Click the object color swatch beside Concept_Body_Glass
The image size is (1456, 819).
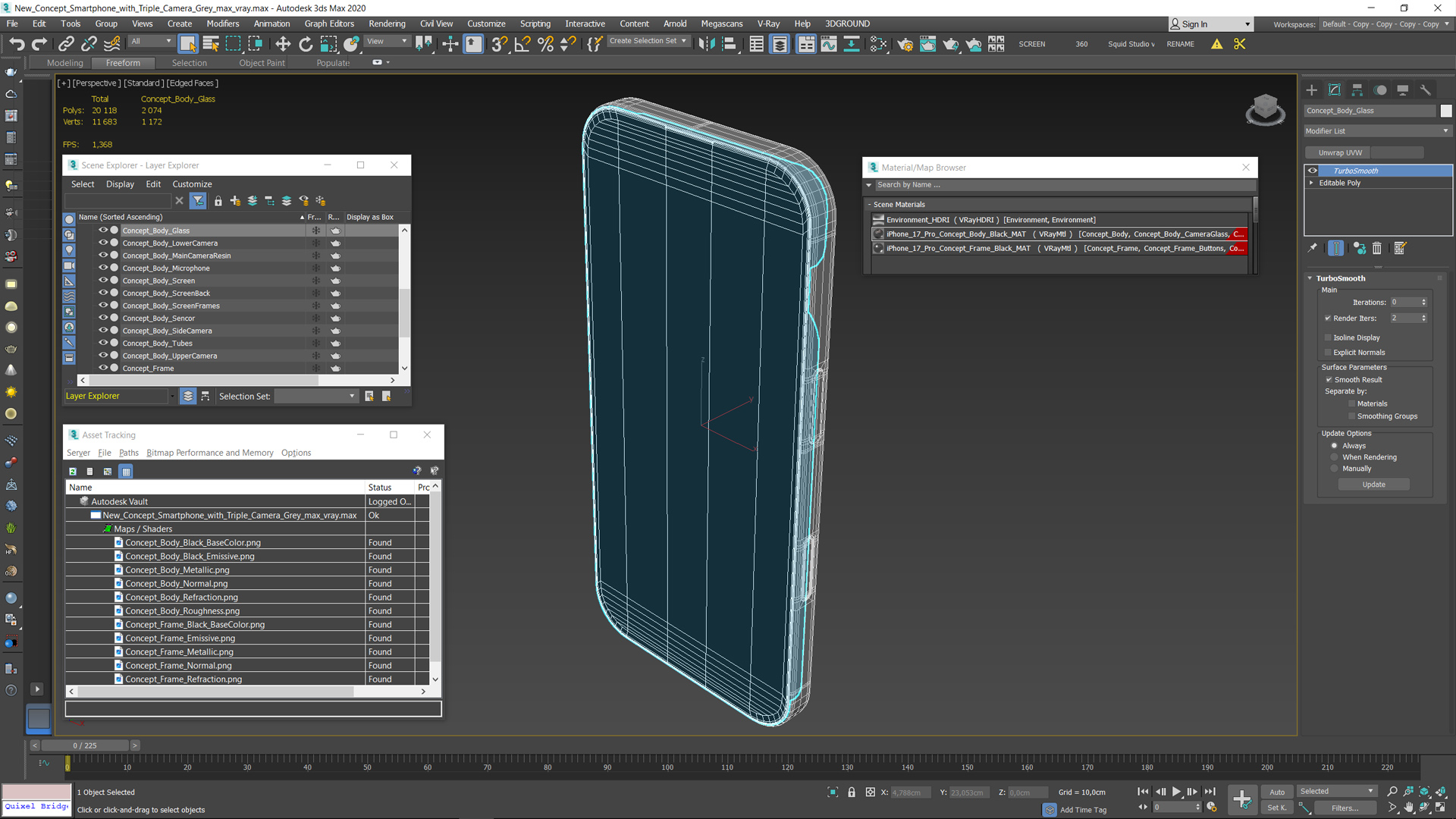pyautogui.click(x=1445, y=111)
